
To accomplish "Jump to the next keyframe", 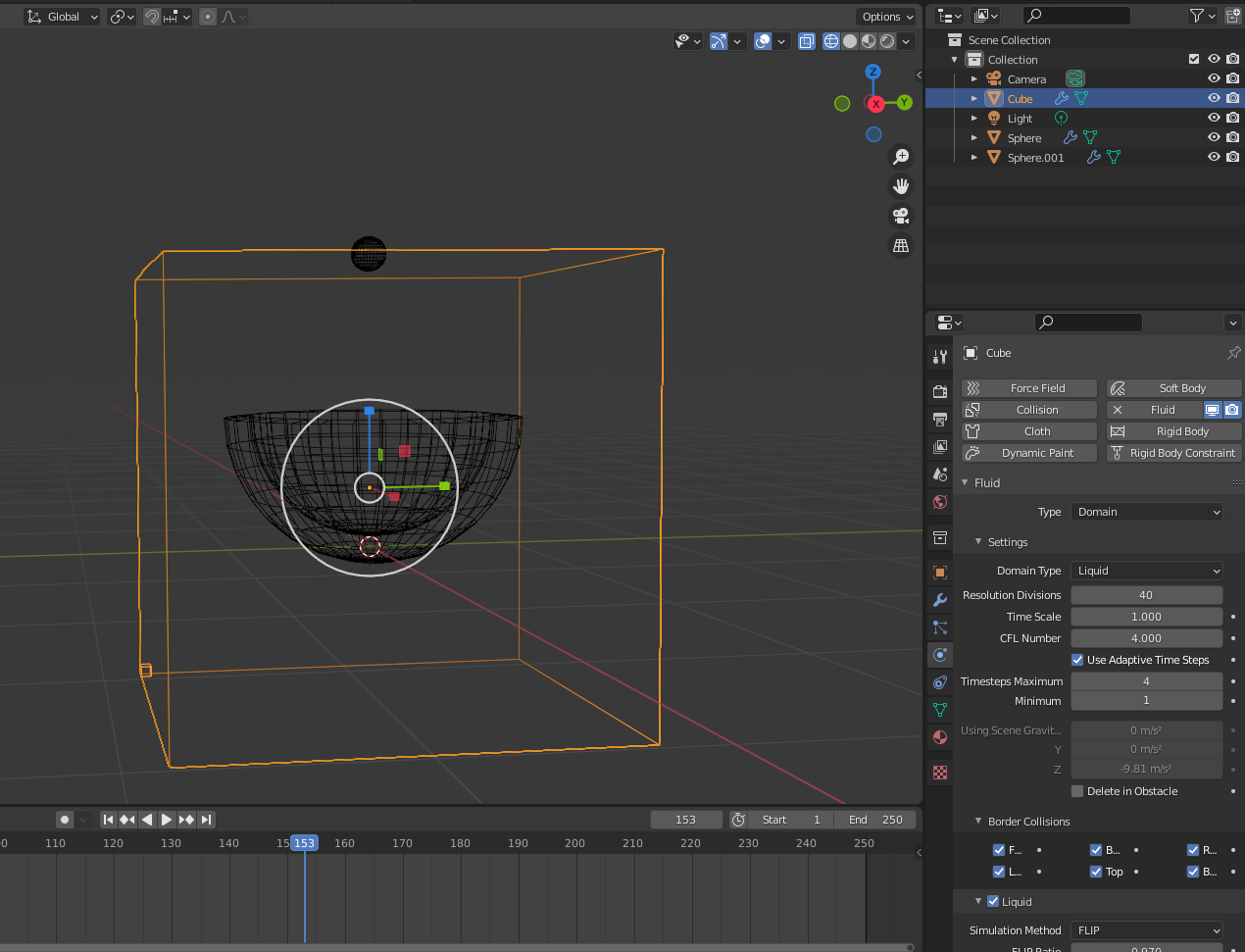I will click(186, 820).
